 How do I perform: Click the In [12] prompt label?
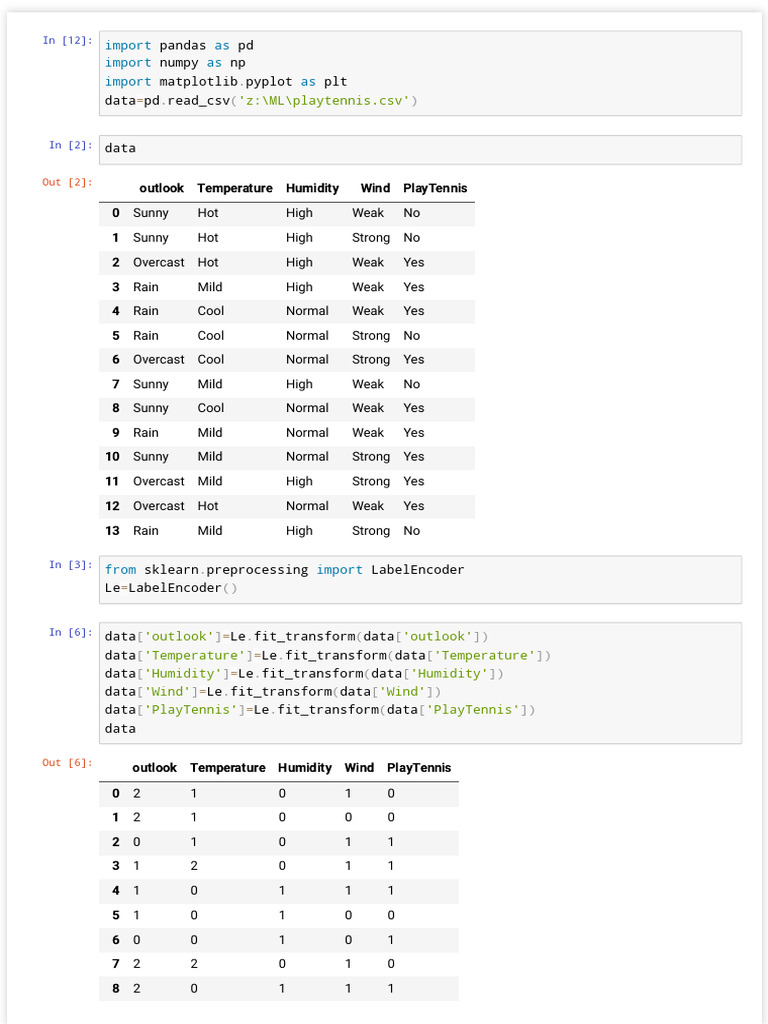click(67, 41)
